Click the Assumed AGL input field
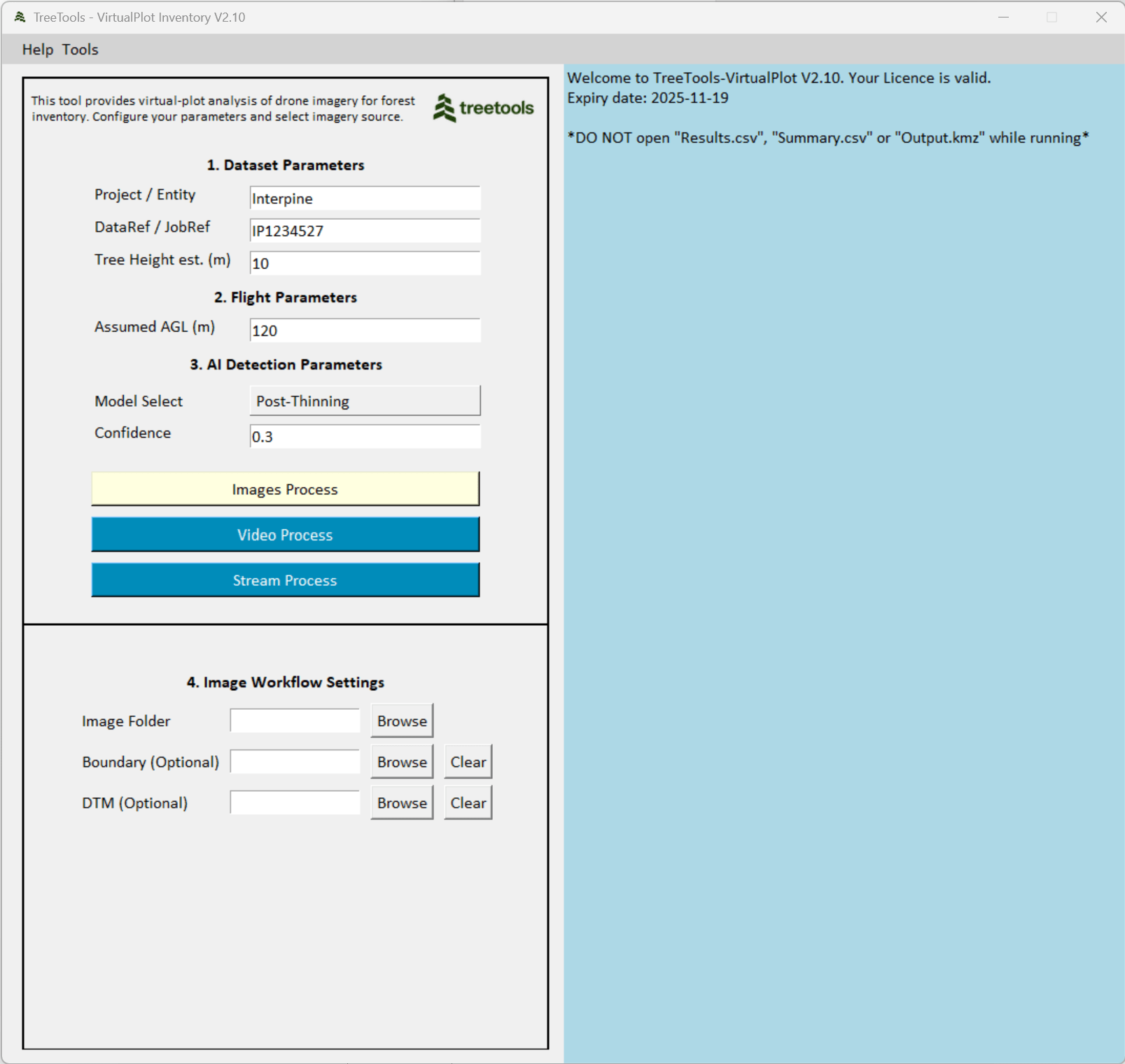Screen dimensions: 1125x1064 (365, 330)
